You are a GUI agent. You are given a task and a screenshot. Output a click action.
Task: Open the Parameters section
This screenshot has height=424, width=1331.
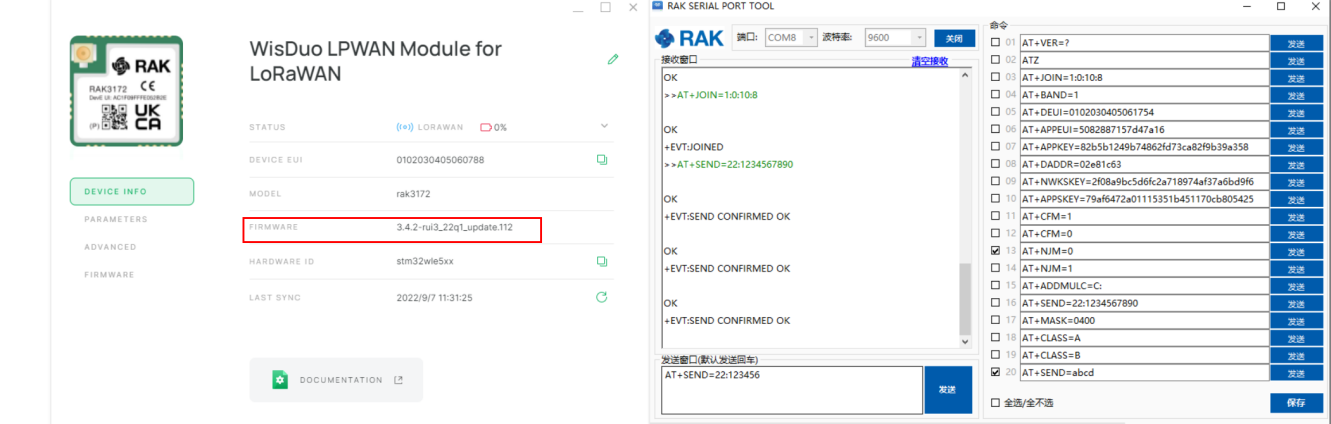click(x=116, y=219)
